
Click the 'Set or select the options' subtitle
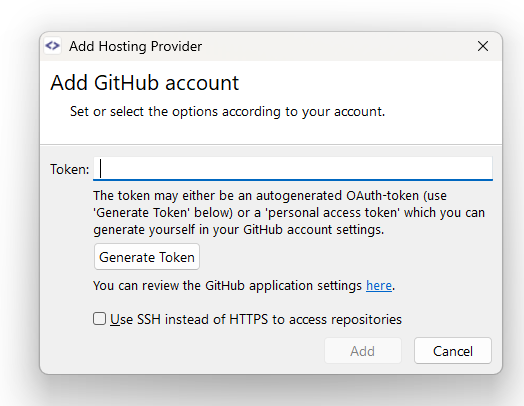[x=227, y=112]
